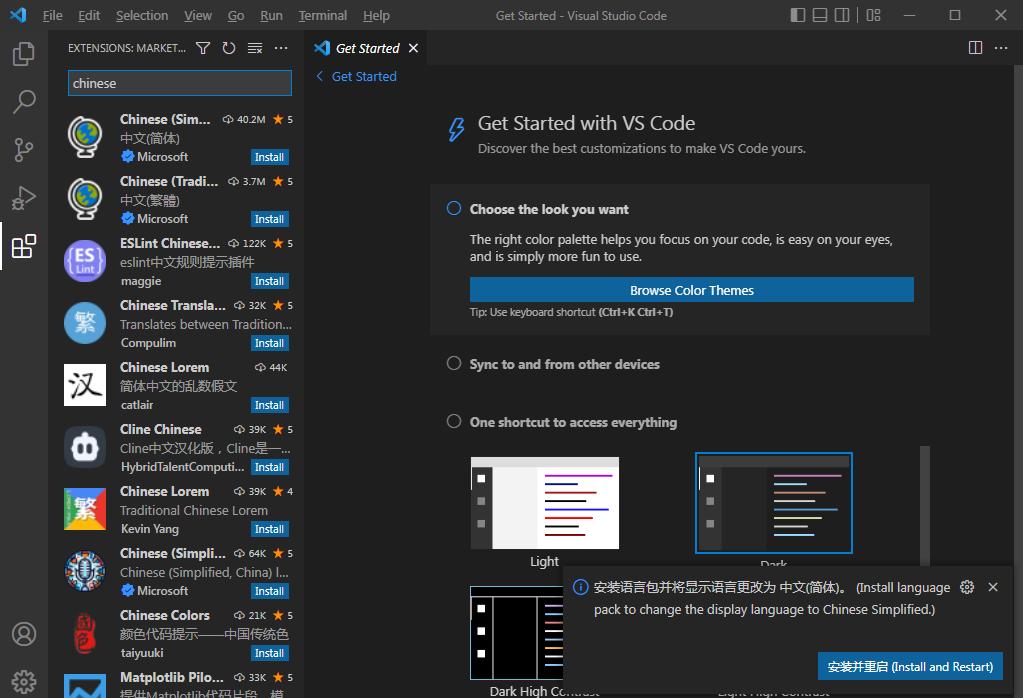This screenshot has width=1023, height=698.
Task: Open the Terminal menu
Action: click(x=322, y=15)
